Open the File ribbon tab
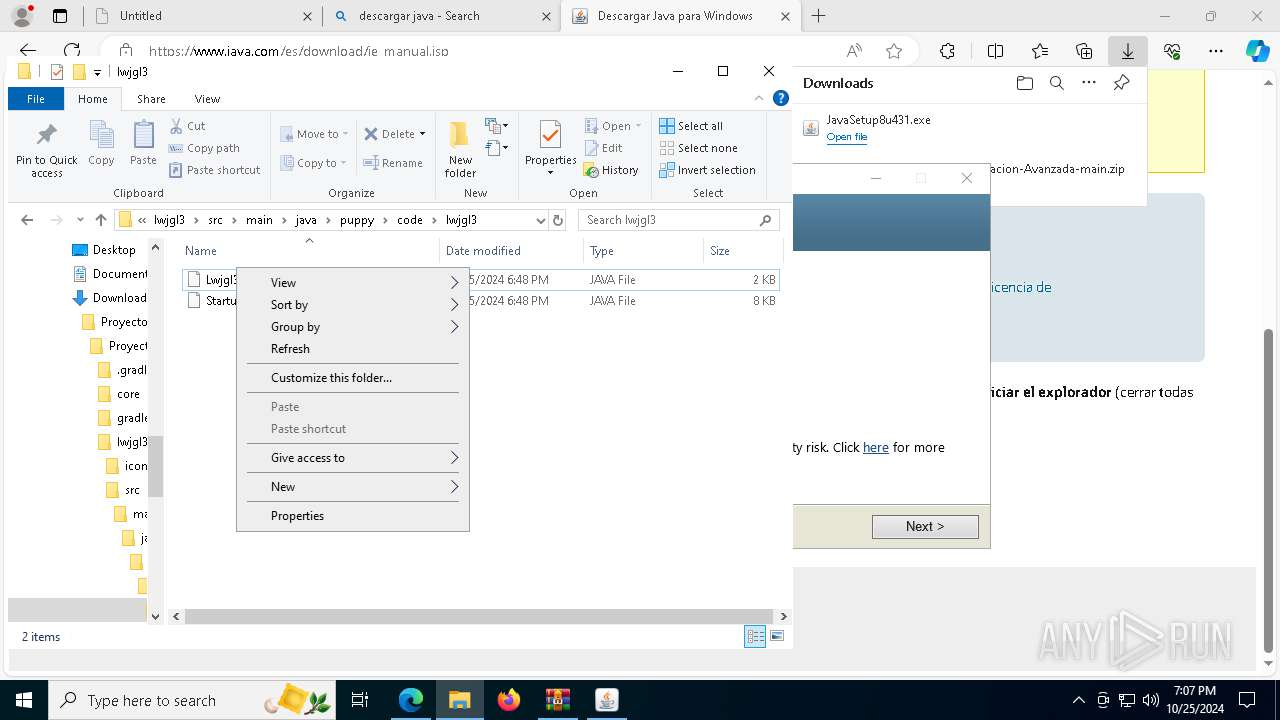This screenshot has height=720, width=1280. coord(36,99)
